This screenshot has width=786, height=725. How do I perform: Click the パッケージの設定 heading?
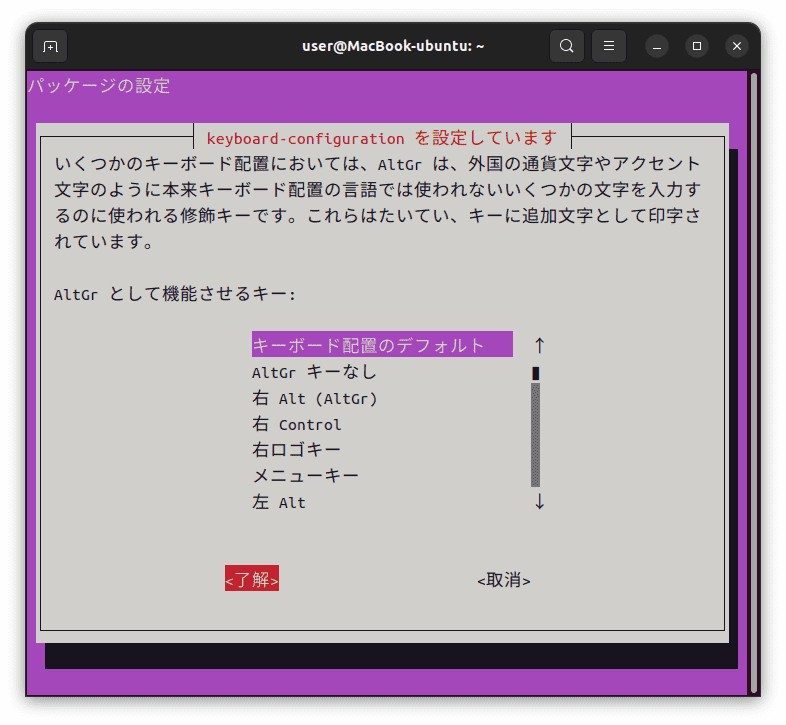click(x=99, y=86)
